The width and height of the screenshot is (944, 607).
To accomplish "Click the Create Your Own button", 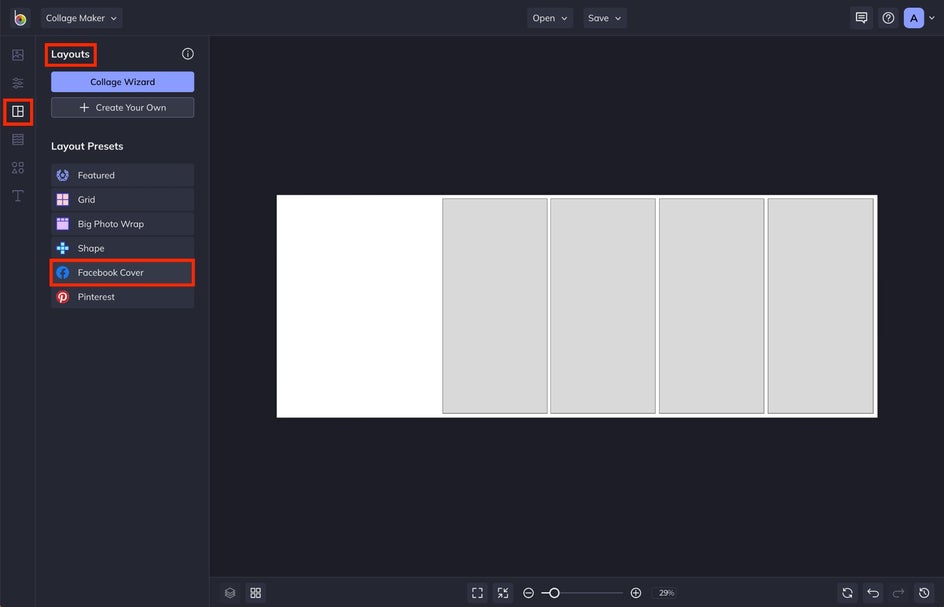I will click(x=122, y=107).
